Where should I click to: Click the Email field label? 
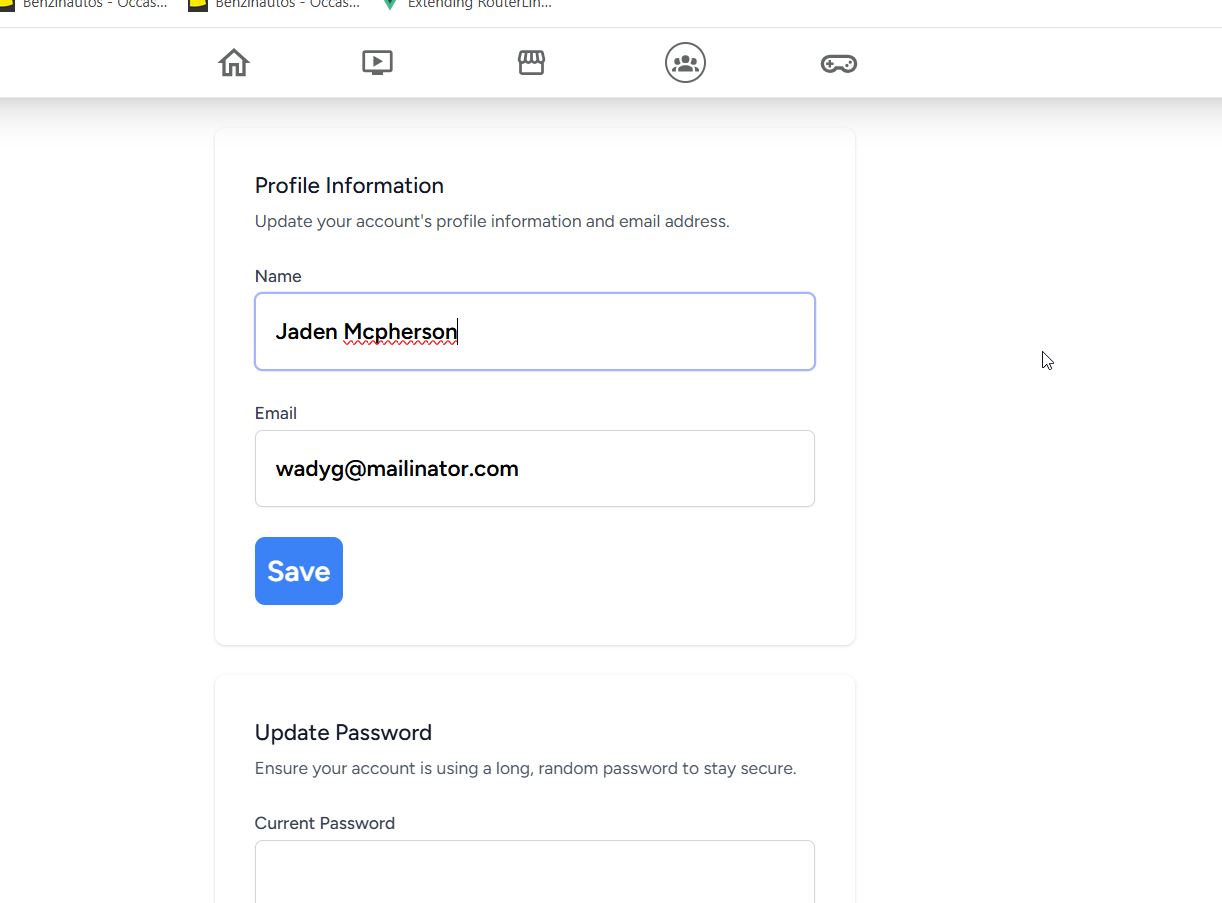[x=276, y=413]
